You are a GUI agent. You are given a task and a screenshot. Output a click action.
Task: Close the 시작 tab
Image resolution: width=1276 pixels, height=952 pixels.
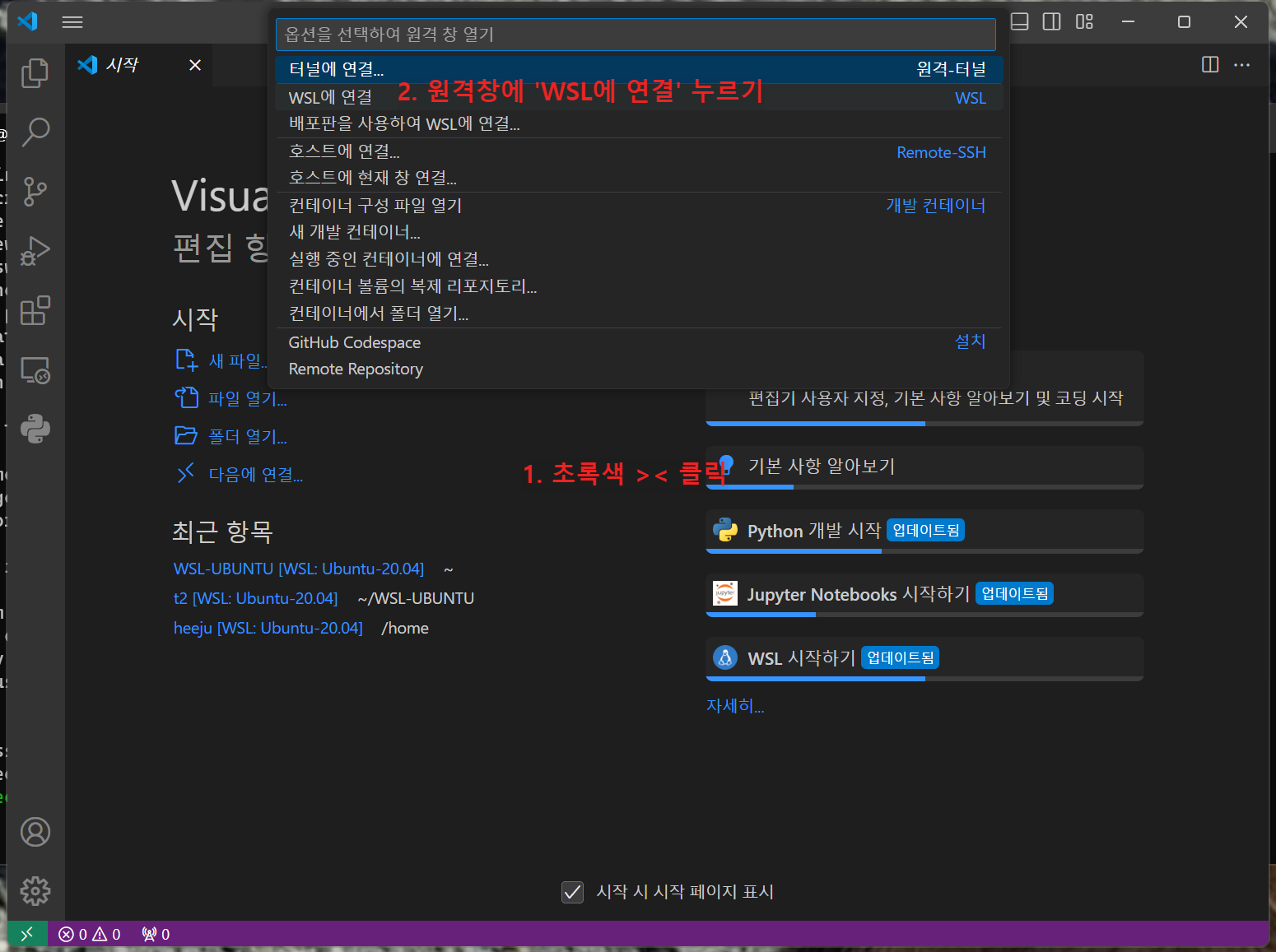click(195, 65)
